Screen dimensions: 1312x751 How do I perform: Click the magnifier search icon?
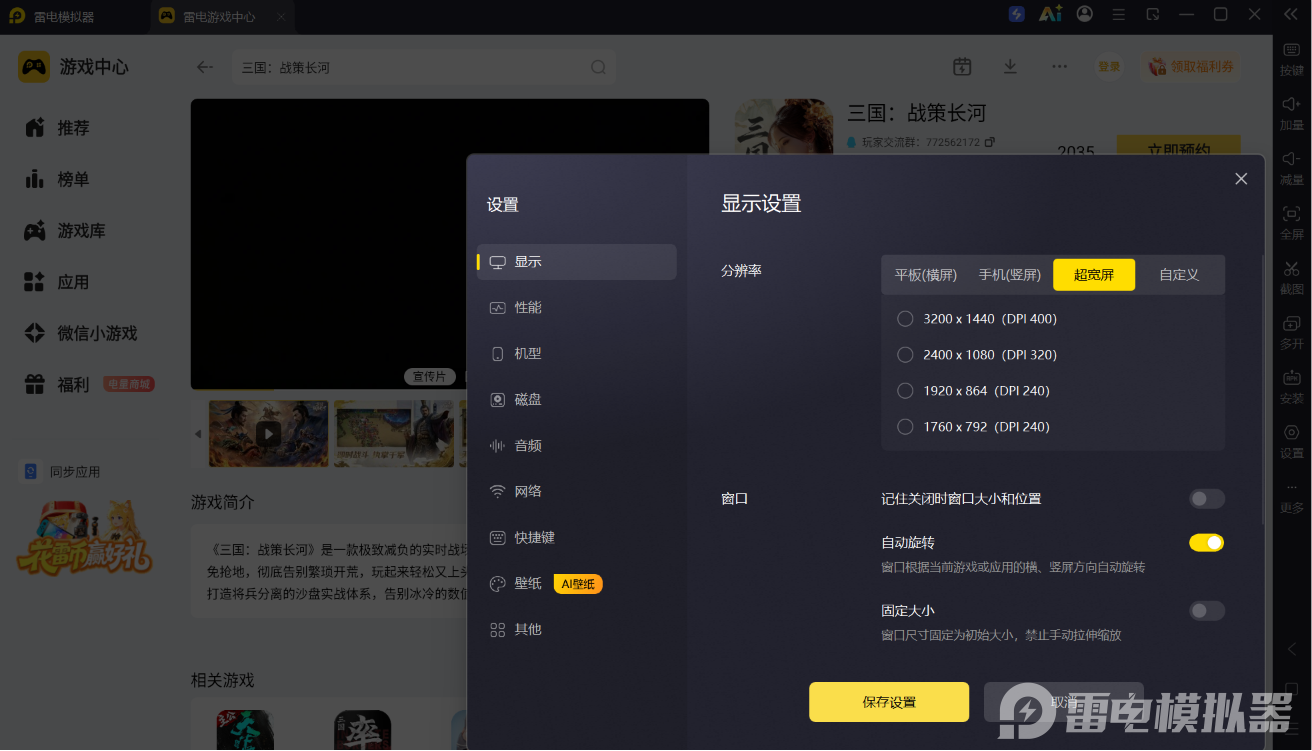598,67
